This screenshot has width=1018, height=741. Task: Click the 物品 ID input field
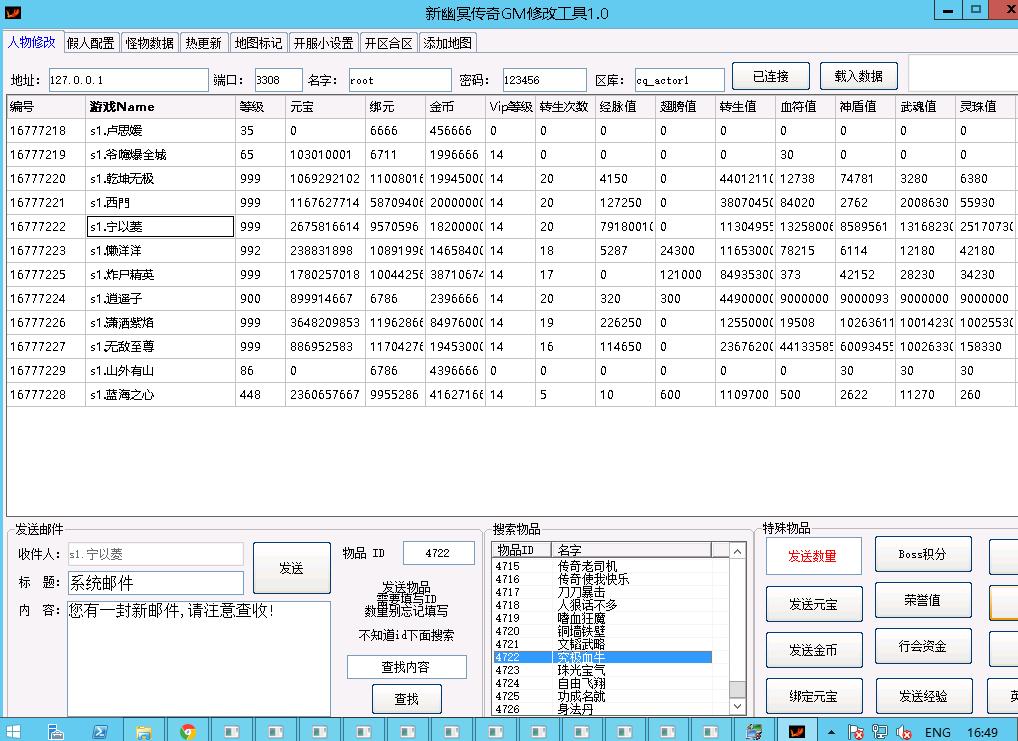point(438,553)
